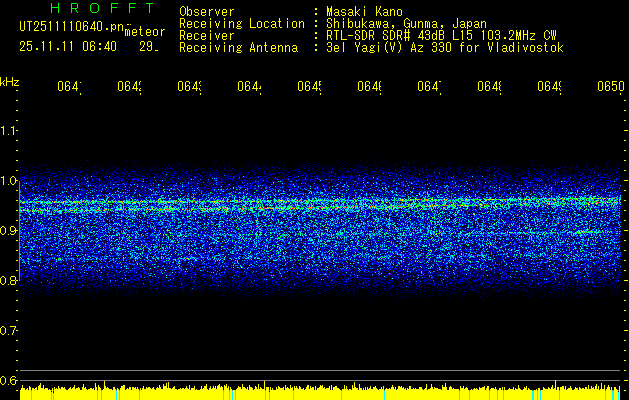Click the 0.6 frequency axis label

click(x=9, y=381)
